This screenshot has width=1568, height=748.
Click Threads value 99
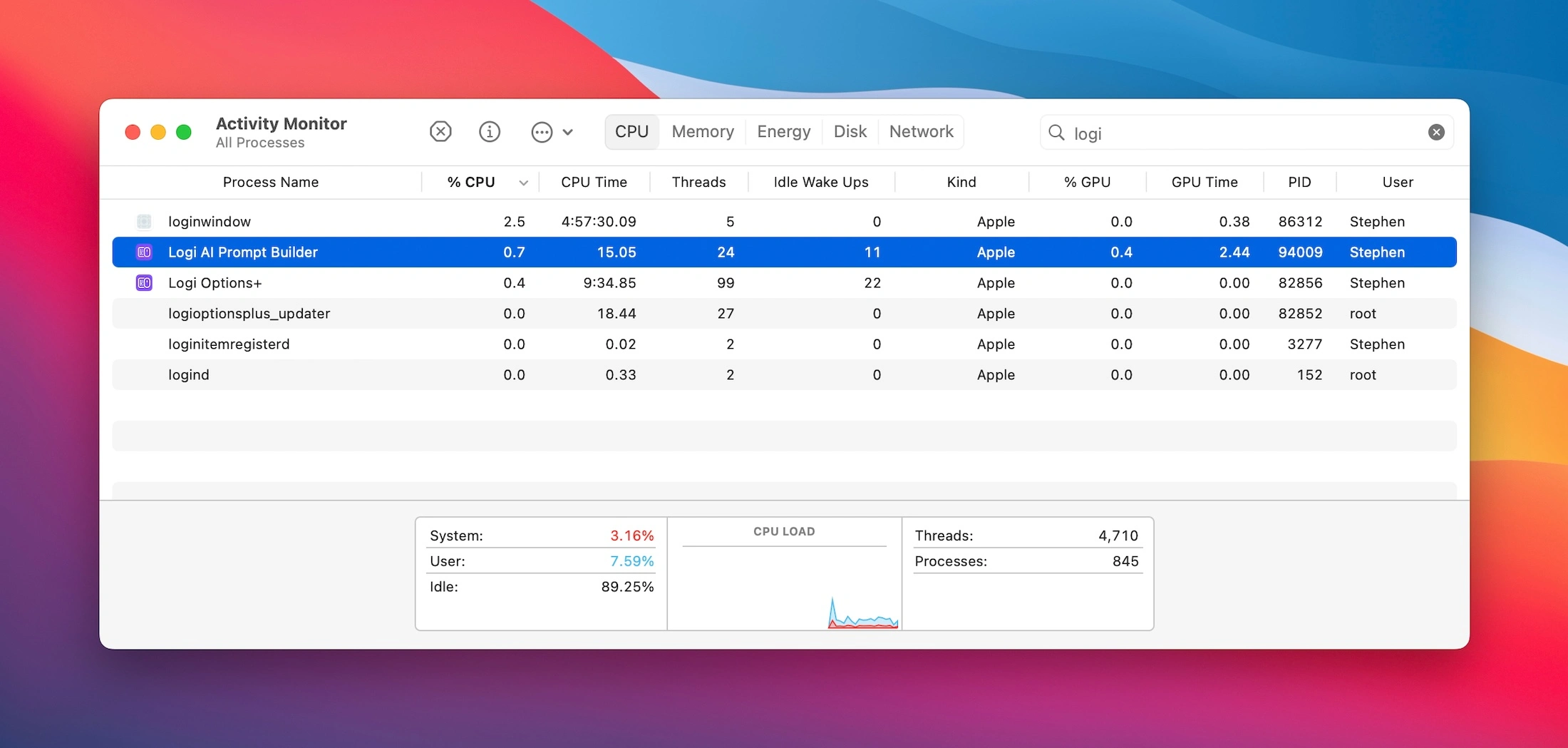(x=726, y=283)
